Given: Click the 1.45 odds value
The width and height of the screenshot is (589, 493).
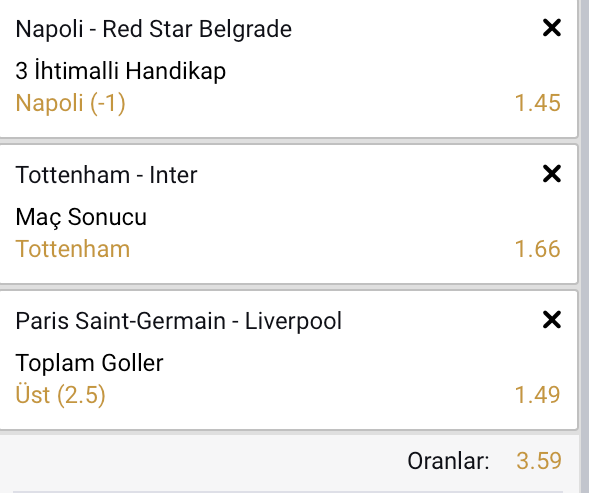Looking at the screenshot, I should click(x=538, y=103).
